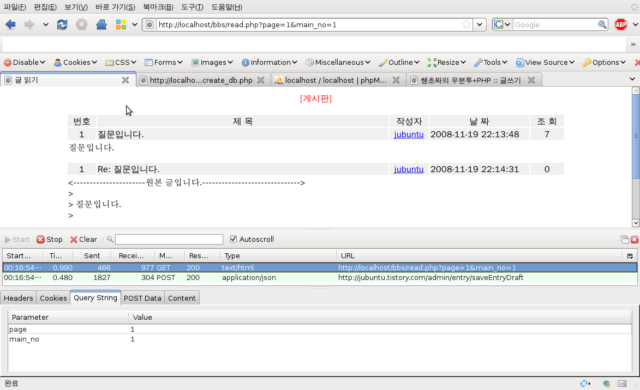This screenshot has width=640, height=390.
Task: Close the phpMyAdmin localhost tab
Action: 396,80
